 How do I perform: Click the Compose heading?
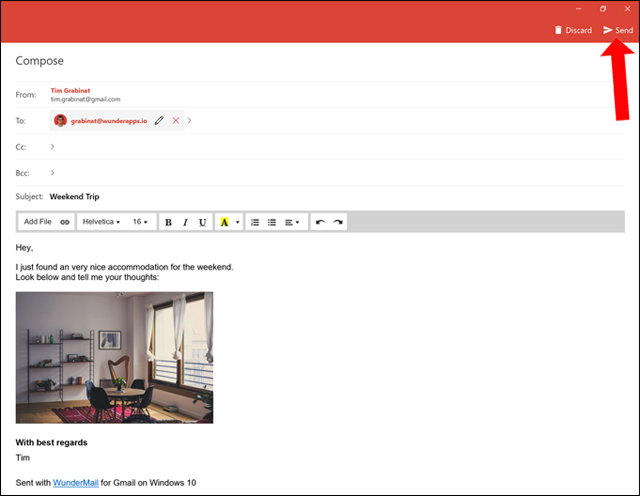[x=40, y=61]
